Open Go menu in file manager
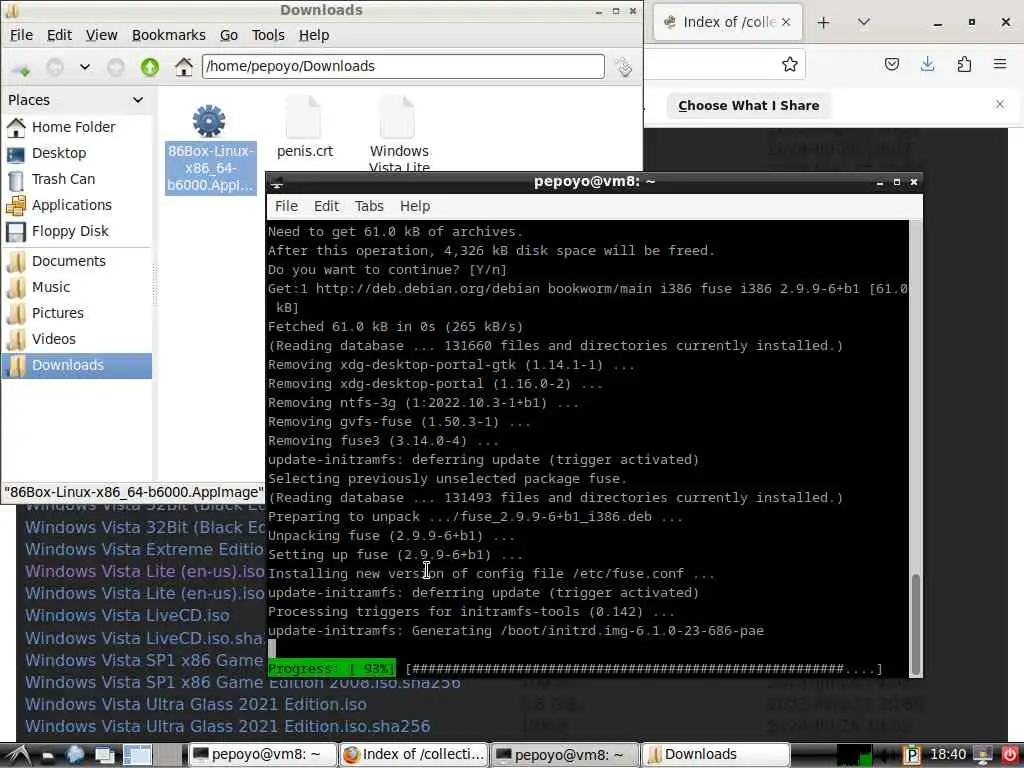 [229, 35]
